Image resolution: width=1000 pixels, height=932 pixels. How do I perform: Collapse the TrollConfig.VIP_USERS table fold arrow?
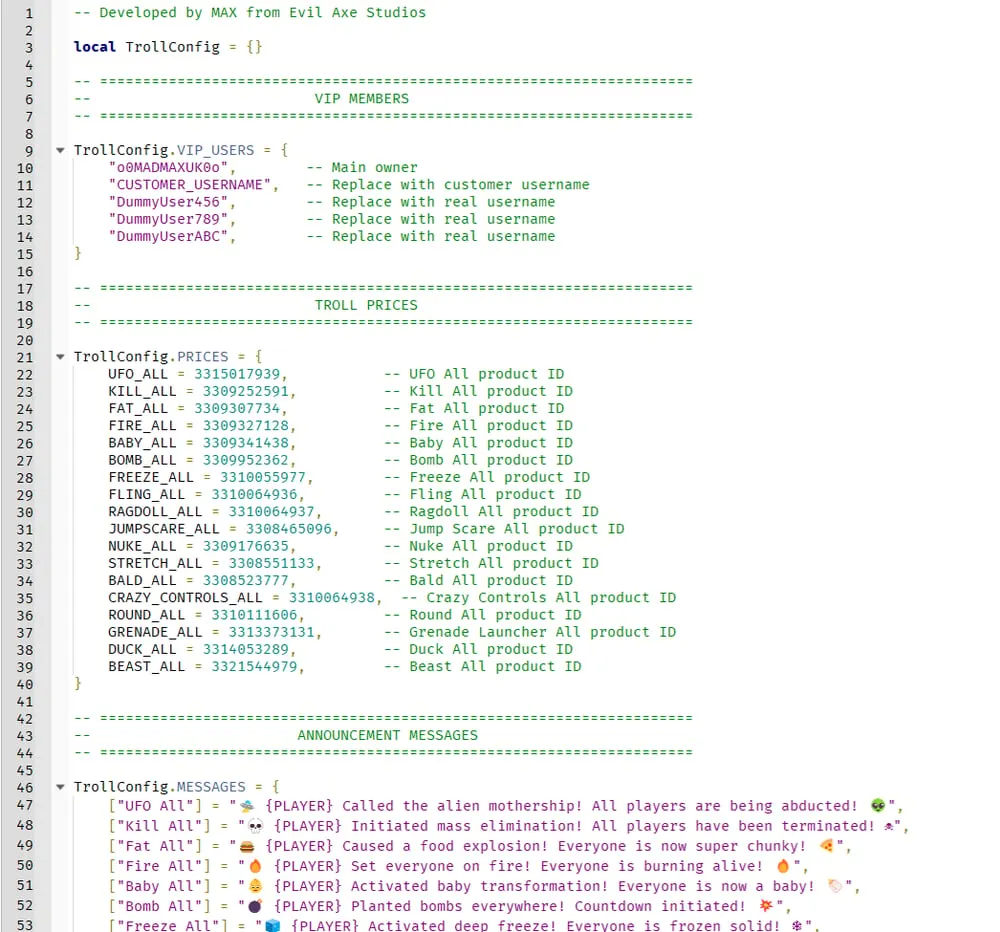pos(61,151)
